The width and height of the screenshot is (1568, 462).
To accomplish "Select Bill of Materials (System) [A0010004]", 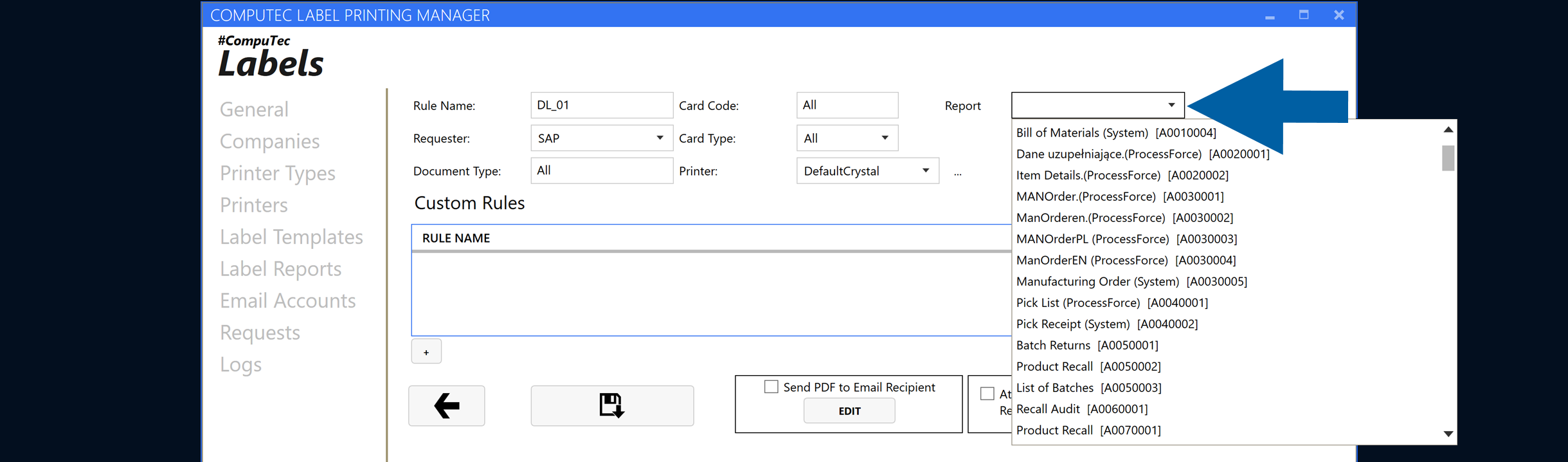I will [x=1116, y=133].
